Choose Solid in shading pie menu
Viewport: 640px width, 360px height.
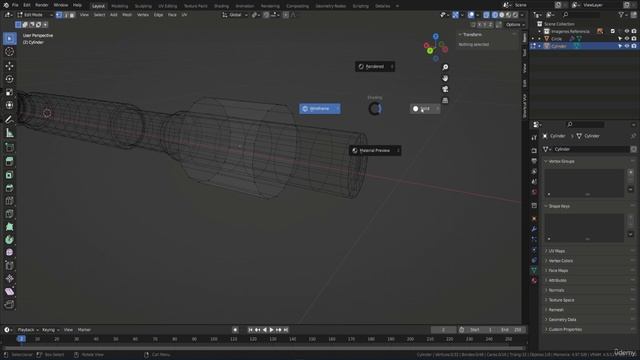[x=425, y=109]
